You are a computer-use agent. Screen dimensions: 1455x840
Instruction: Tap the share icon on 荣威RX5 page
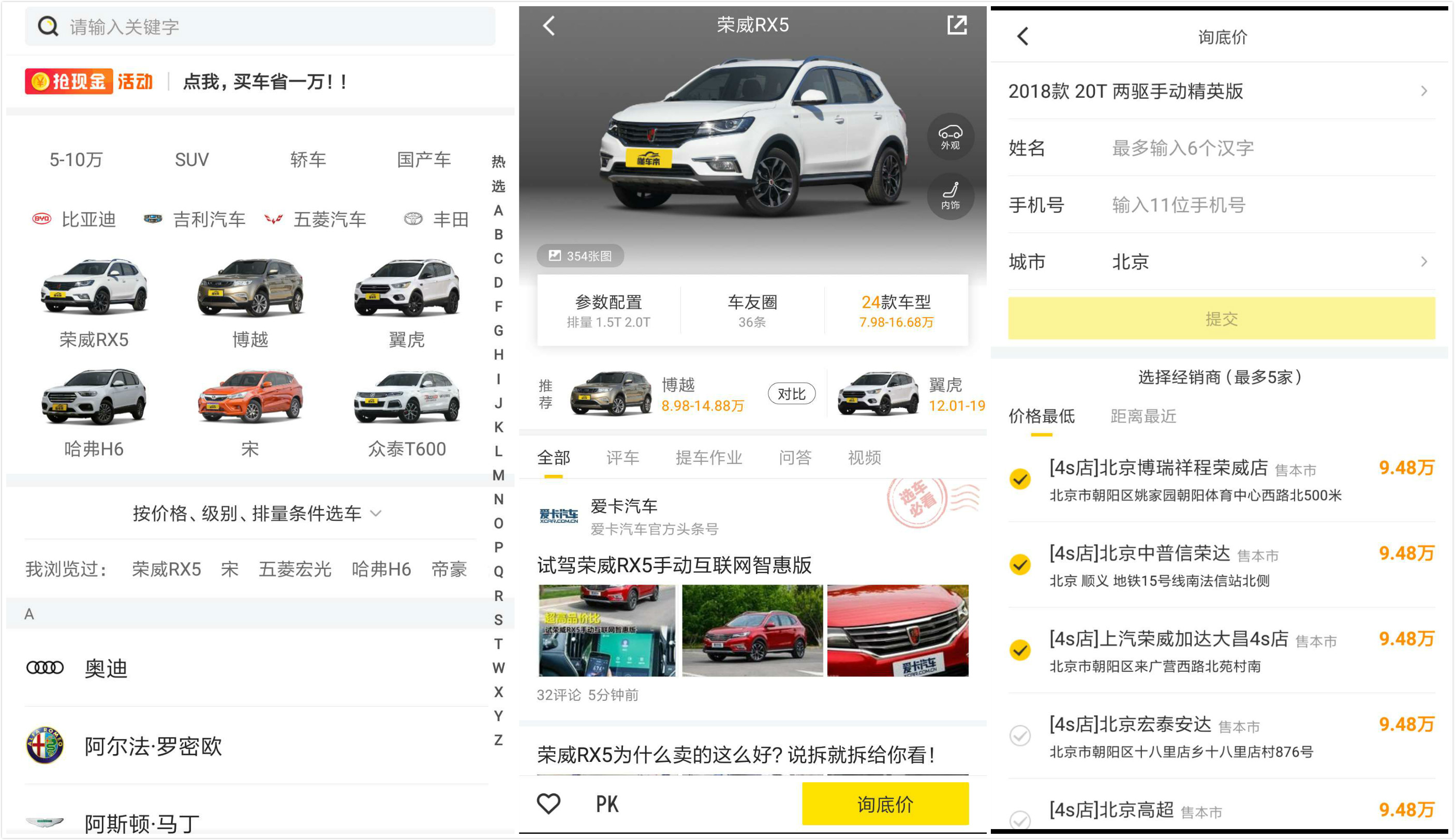pos(956,25)
